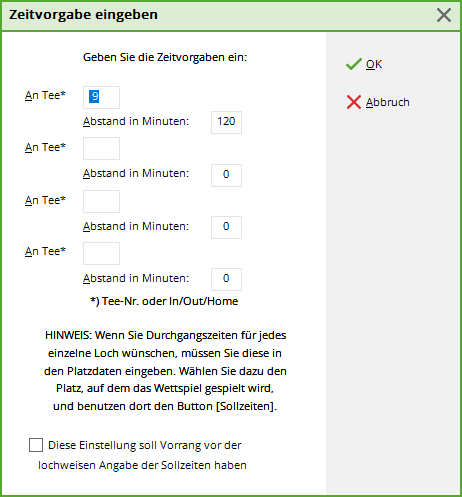462x497 pixels.
Task: Cancel using the Abbruch text button
Action: coord(388,102)
